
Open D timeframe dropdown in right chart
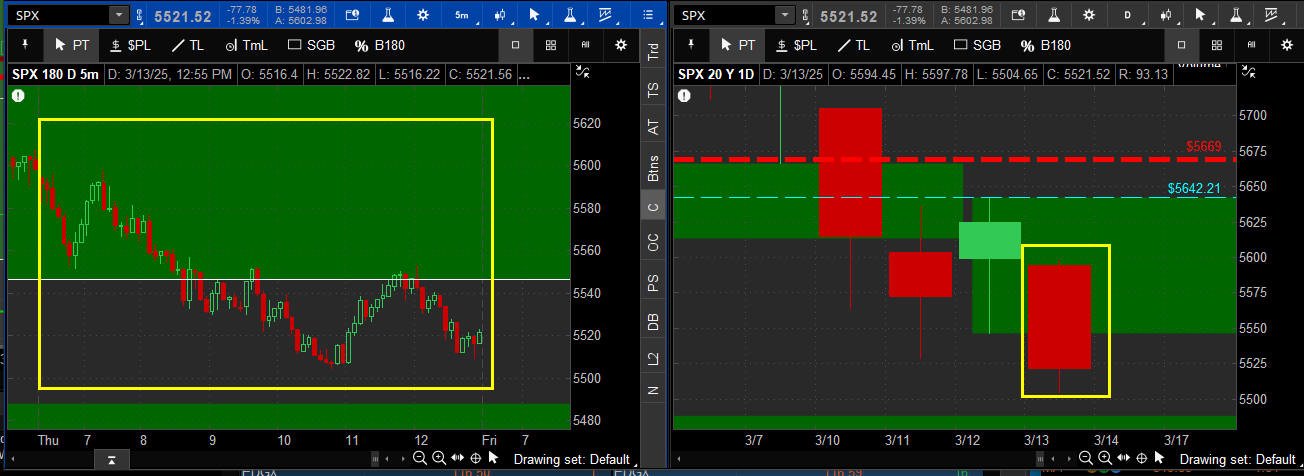pos(1127,15)
